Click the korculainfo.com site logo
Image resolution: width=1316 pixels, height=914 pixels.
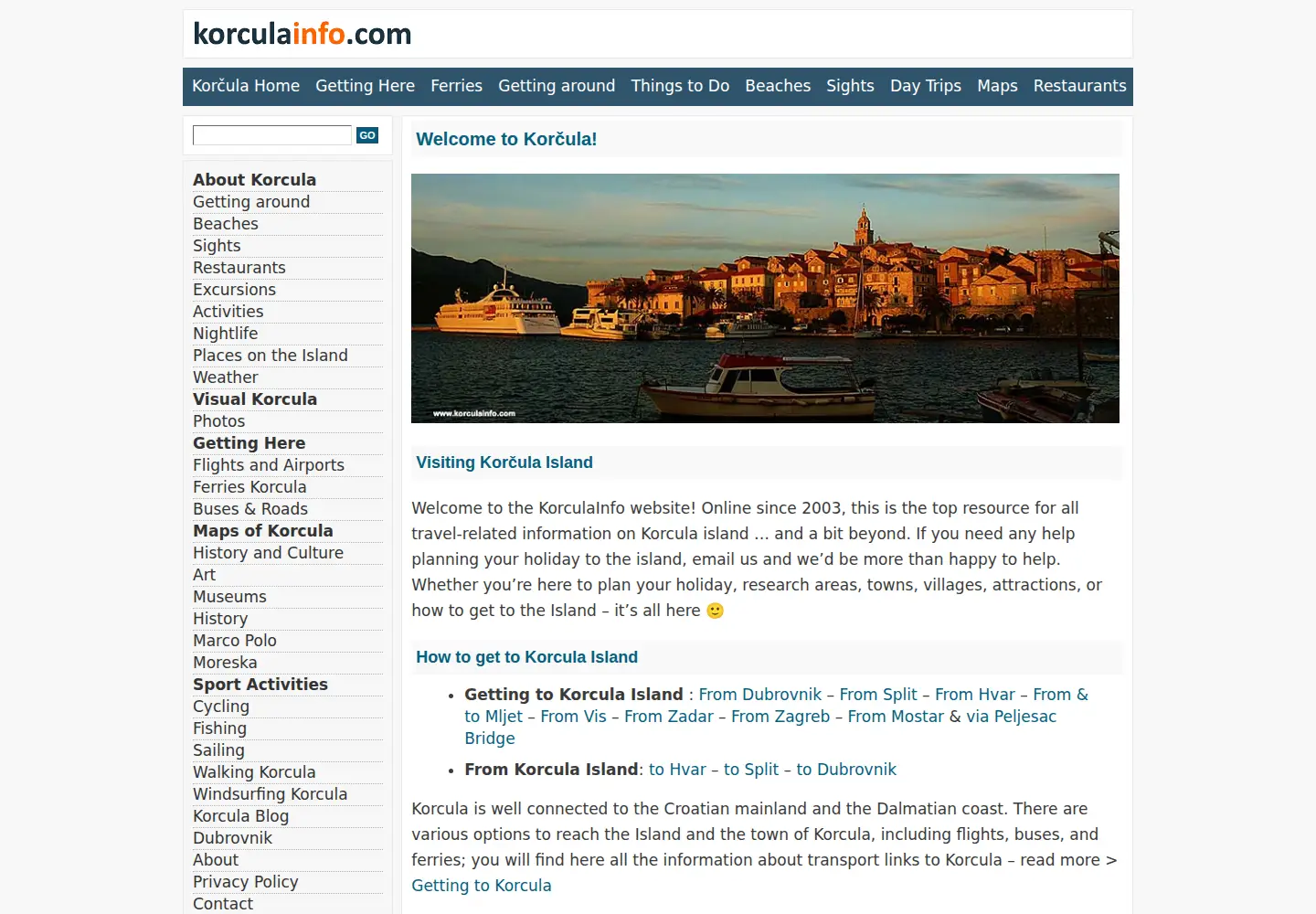coord(302,34)
